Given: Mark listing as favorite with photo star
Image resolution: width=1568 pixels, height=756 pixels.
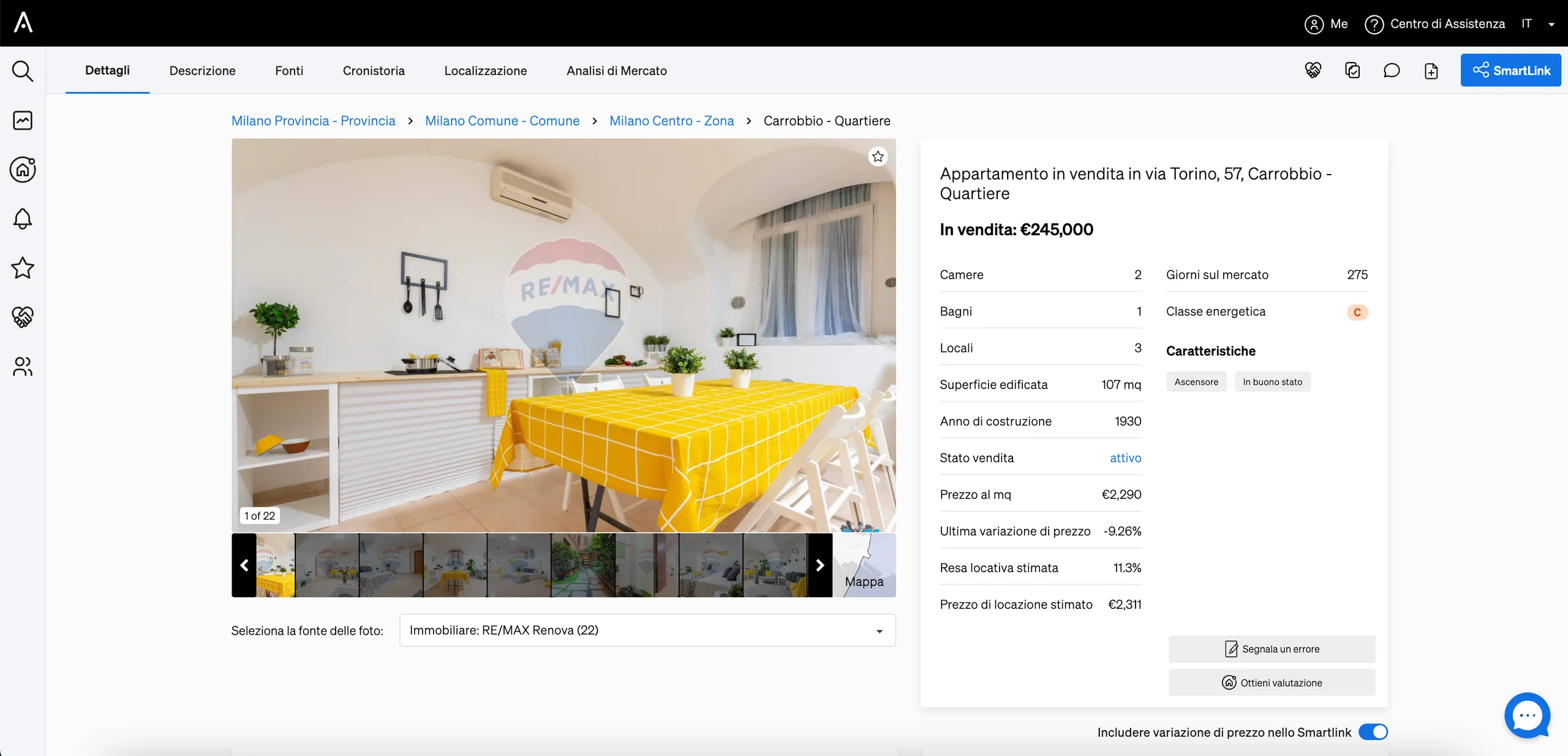Looking at the screenshot, I should (x=878, y=157).
